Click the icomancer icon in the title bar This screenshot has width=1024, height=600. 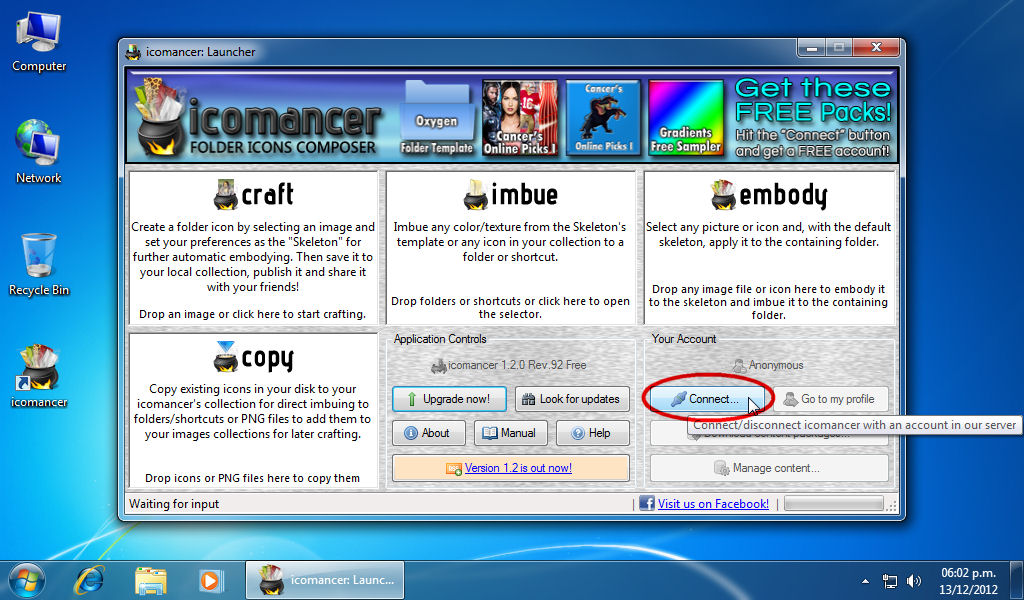pos(133,52)
